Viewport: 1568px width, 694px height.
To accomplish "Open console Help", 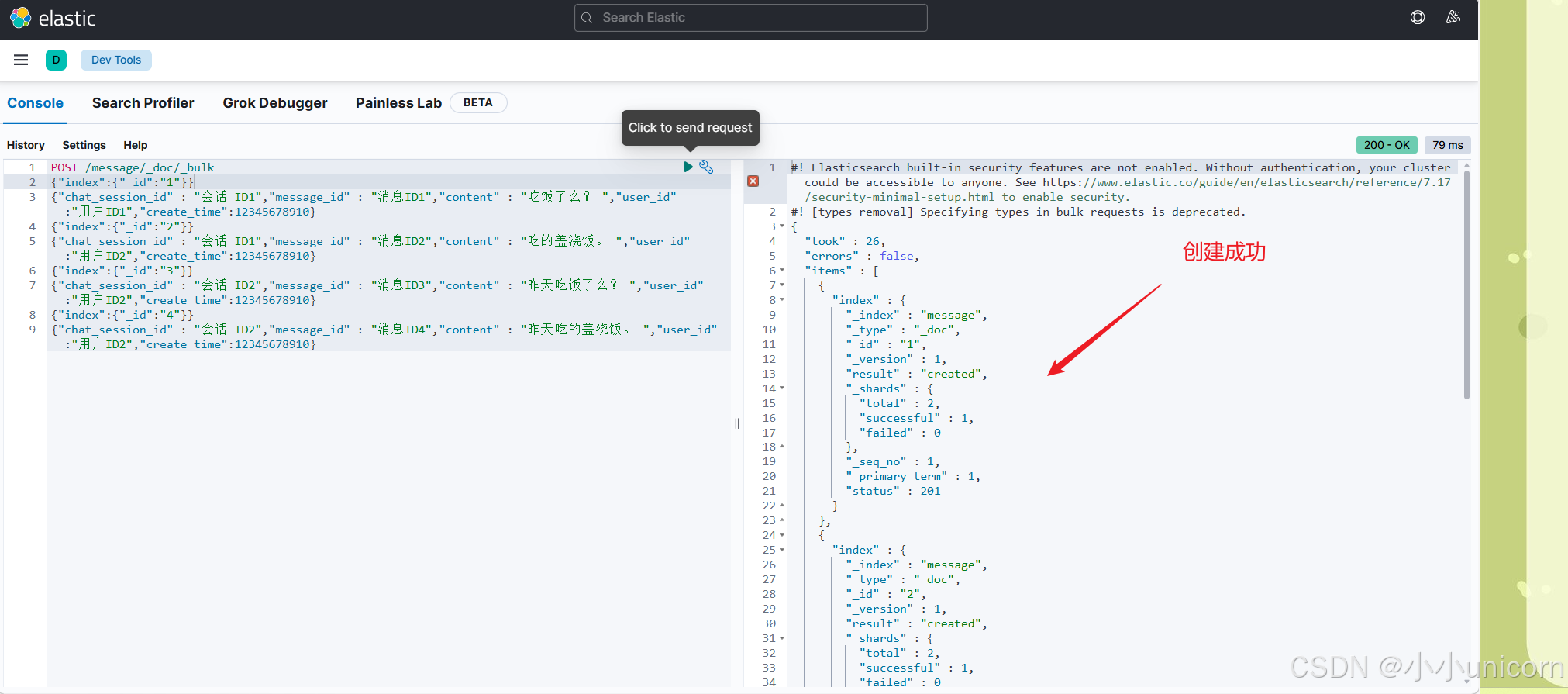I will coord(135,145).
